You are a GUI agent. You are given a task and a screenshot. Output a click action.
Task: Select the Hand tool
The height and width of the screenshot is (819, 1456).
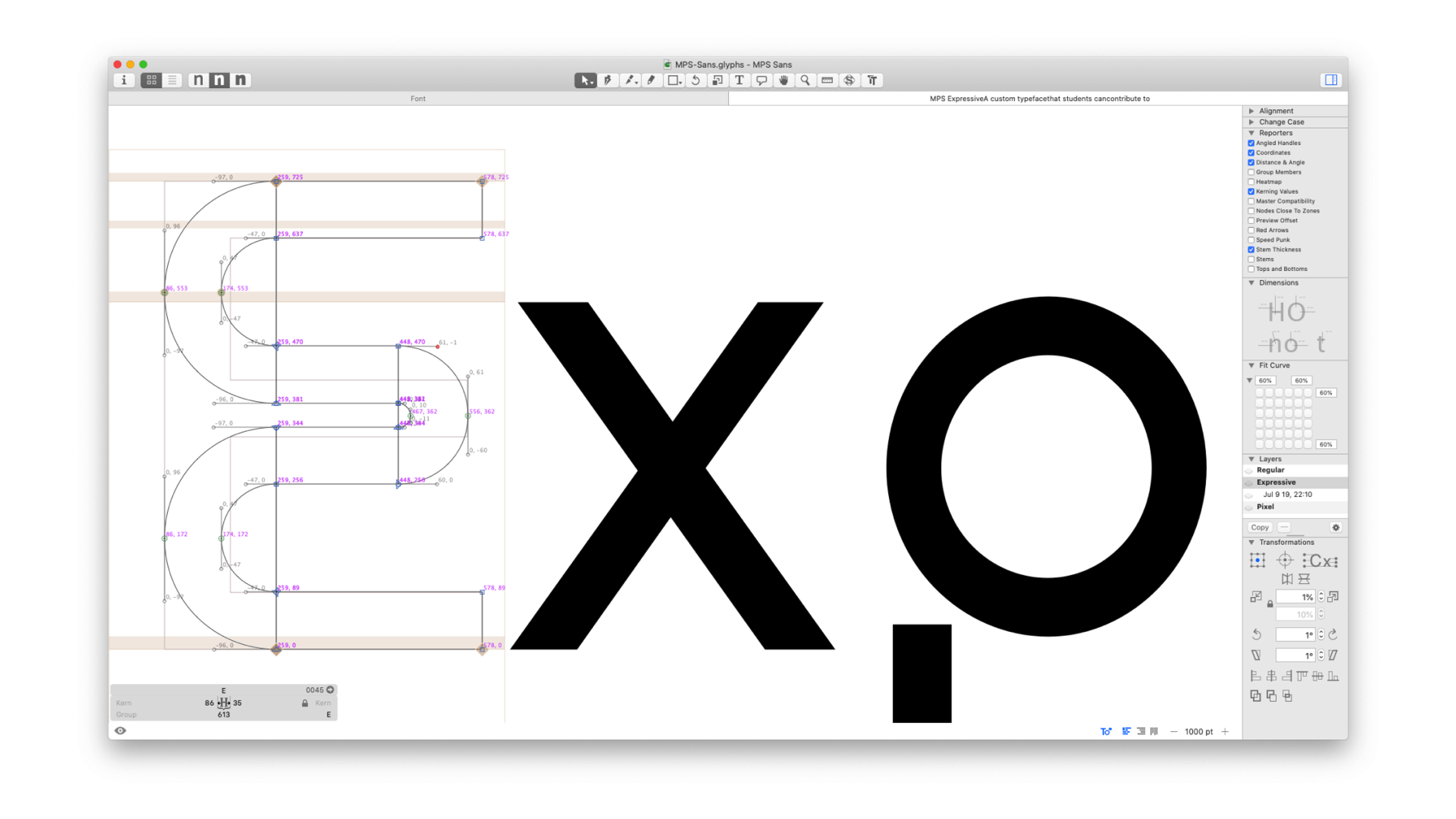tap(783, 80)
